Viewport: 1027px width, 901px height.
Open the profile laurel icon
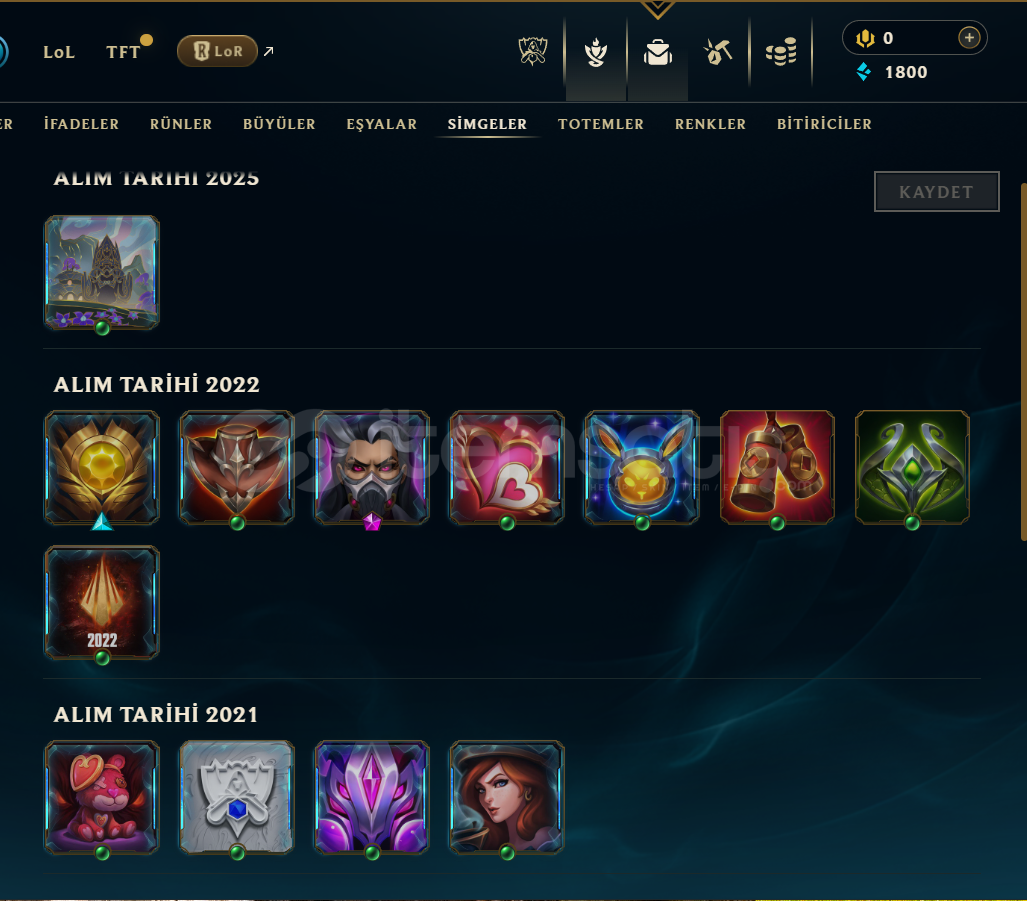coord(595,52)
